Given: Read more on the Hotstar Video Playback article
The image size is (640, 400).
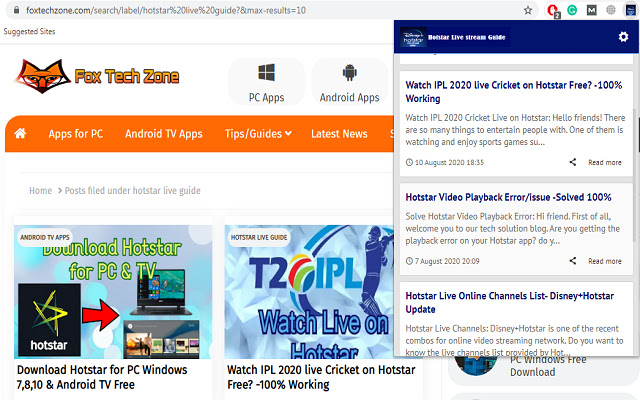Looking at the screenshot, I should (604, 261).
